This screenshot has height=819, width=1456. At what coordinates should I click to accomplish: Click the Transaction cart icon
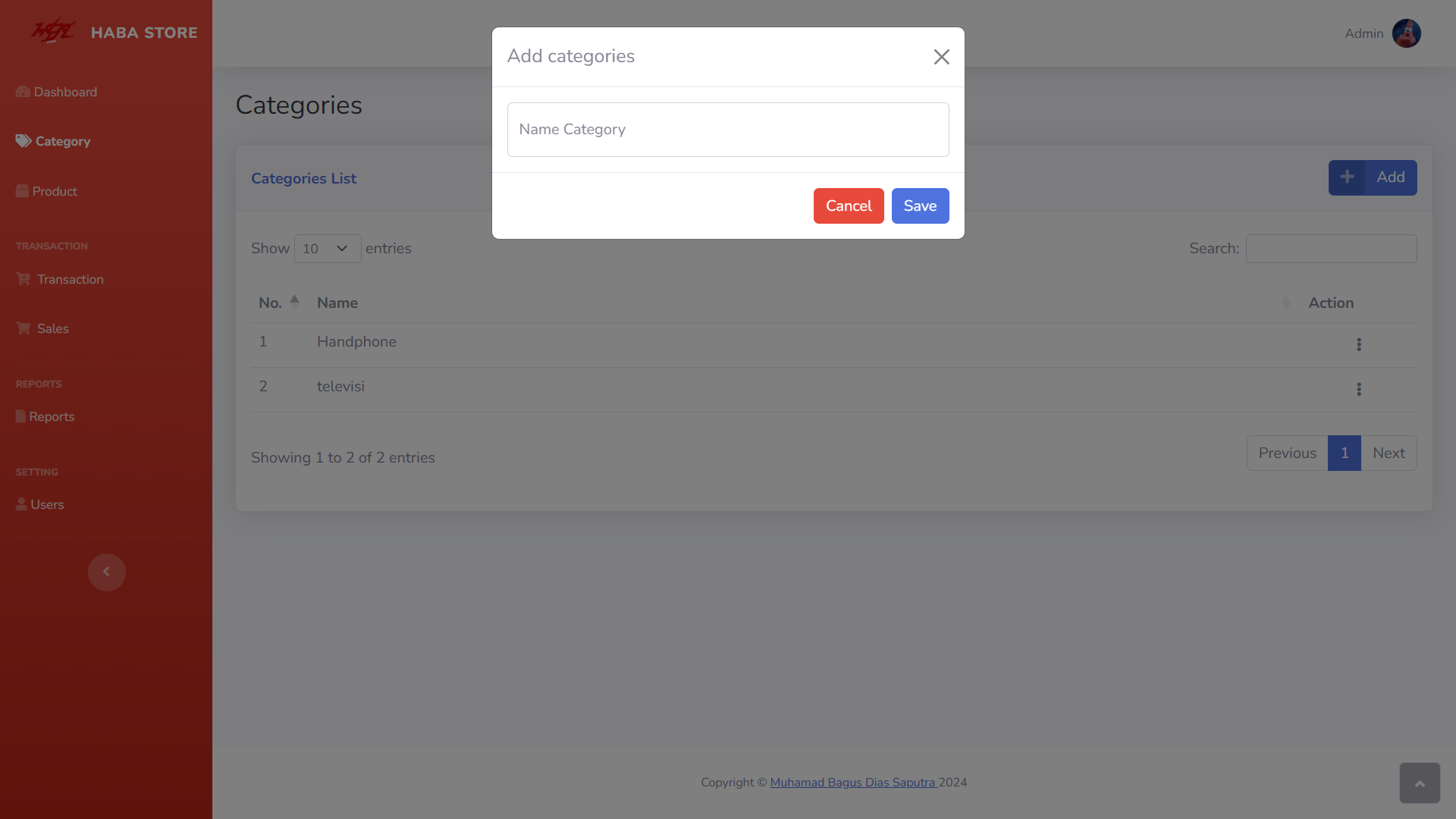point(24,279)
